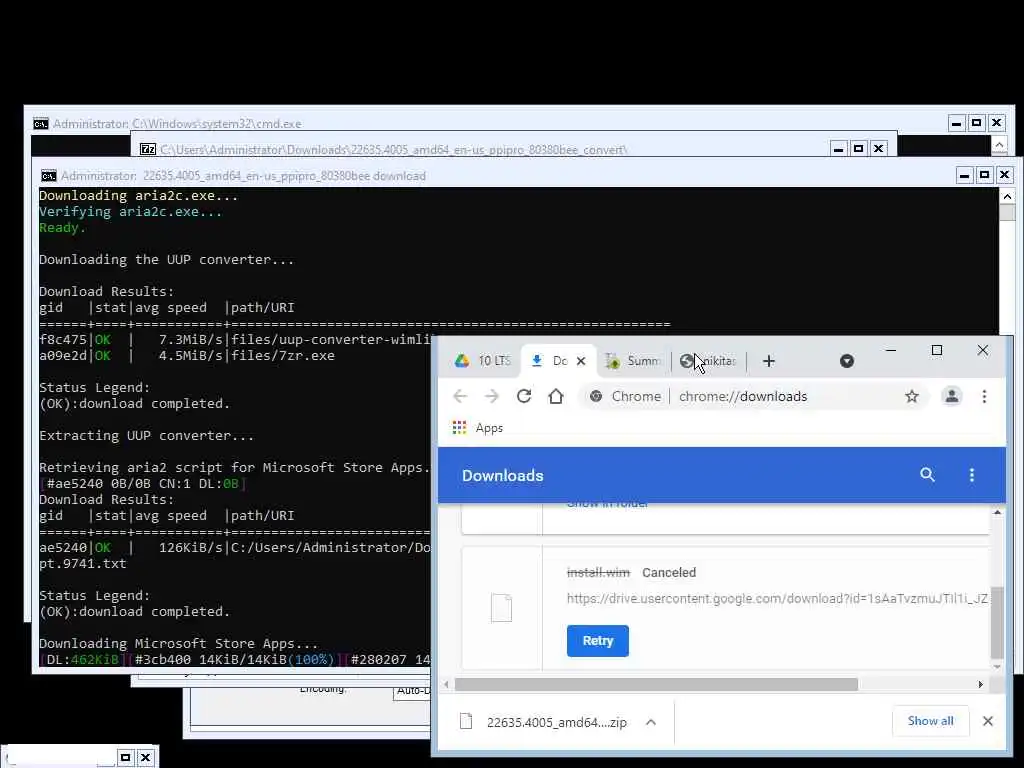1024x768 pixels.
Task: Dismiss the Chrome download shelf
Action: point(987,721)
